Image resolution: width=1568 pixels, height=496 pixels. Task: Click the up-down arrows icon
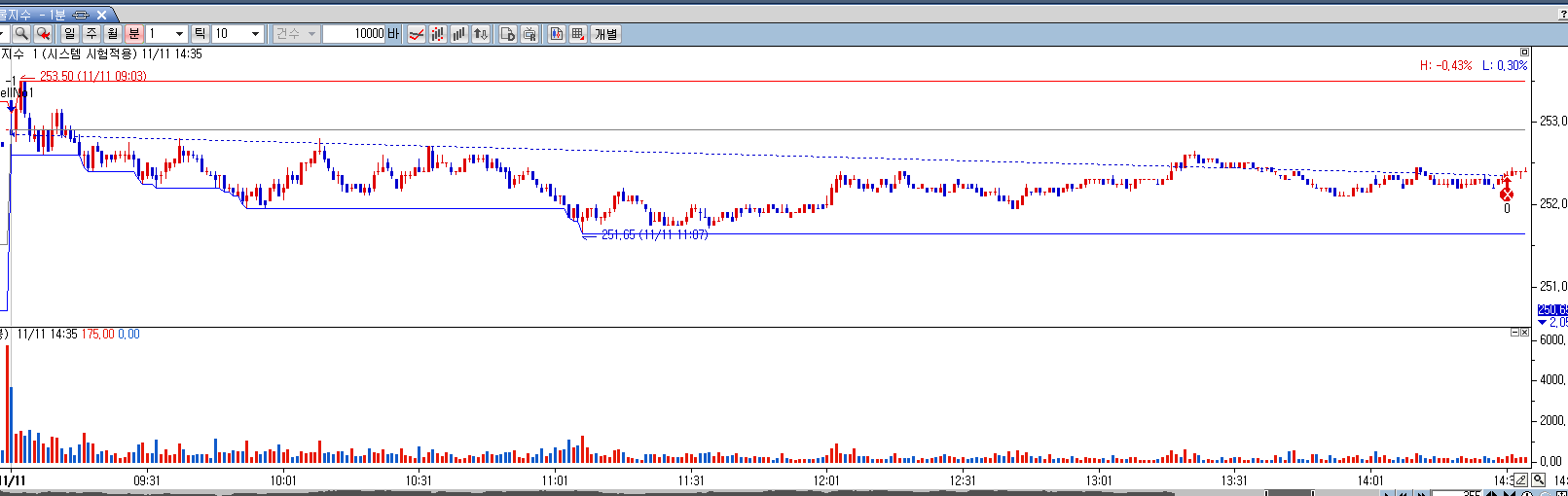[x=481, y=34]
